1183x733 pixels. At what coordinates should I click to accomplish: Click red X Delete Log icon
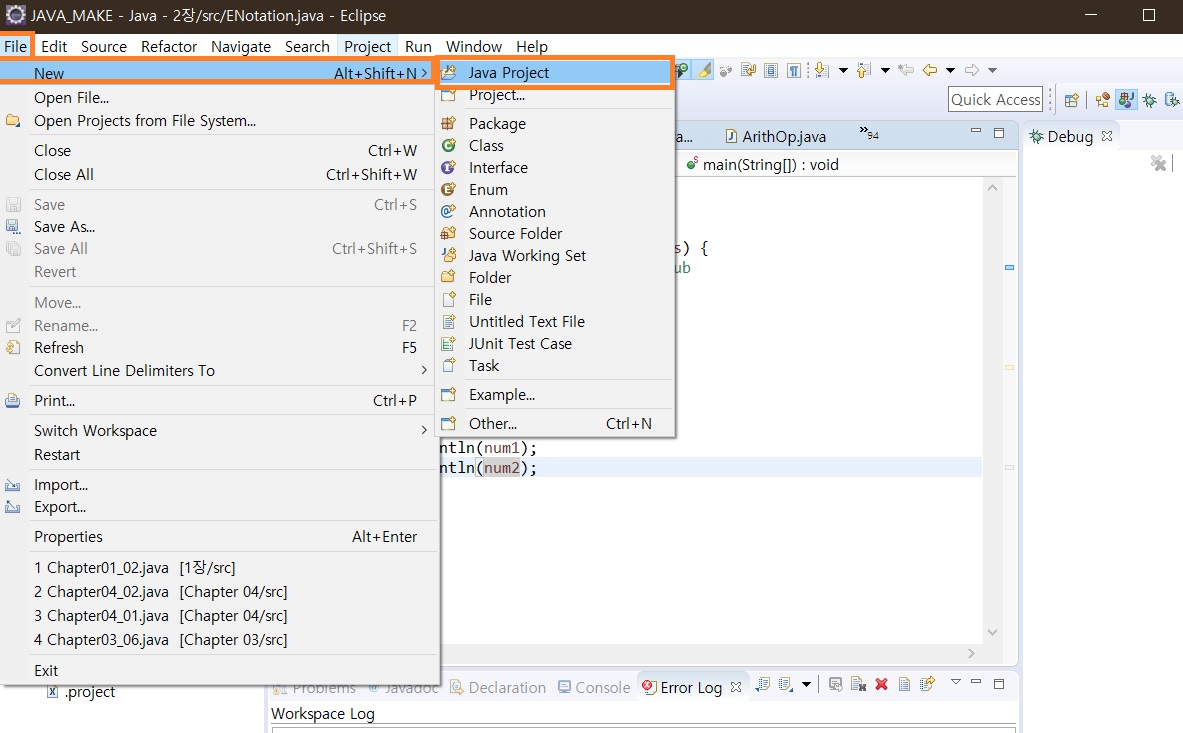click(881, 685)
